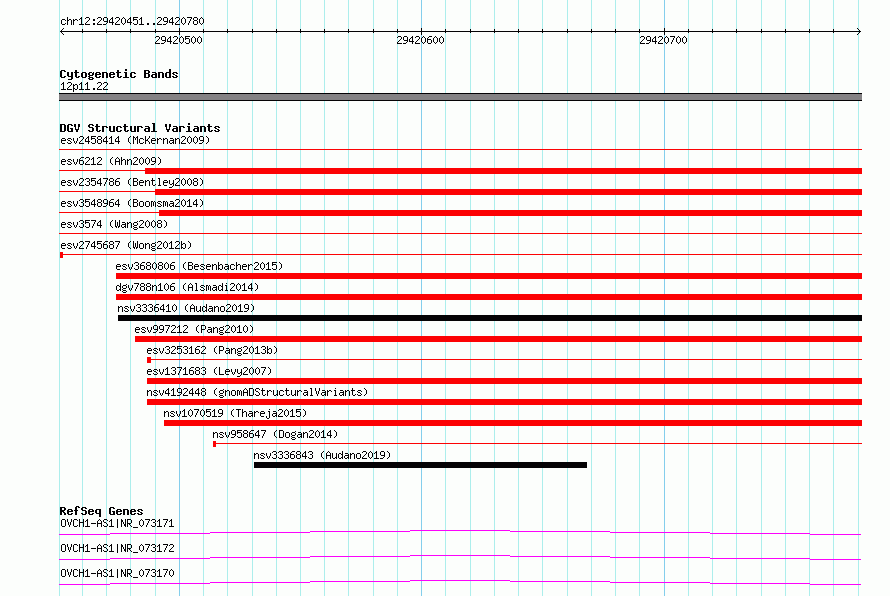Screen dimensions: 890x596
Task: Click the chr12:29420451..29420780 region label
Action: (132, 21)
